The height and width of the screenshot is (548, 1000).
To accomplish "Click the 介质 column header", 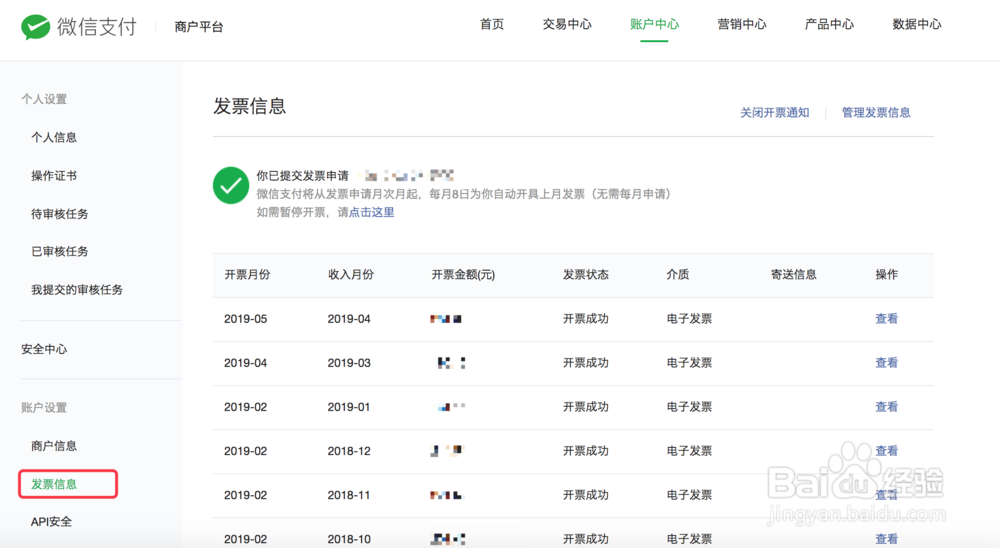I will [x=678, y=274].
